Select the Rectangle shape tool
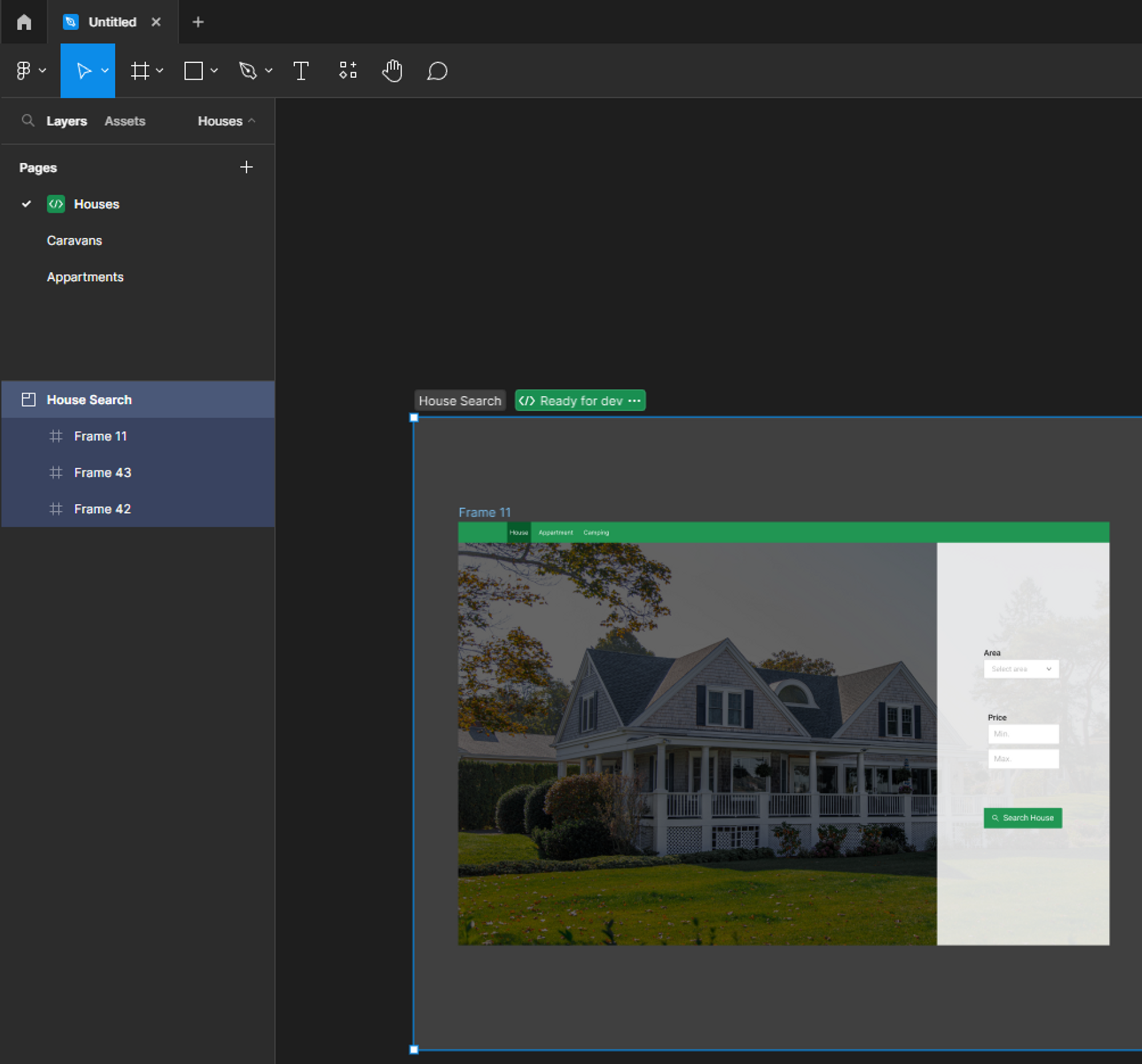1142x1064 pixels. point(194,71)
